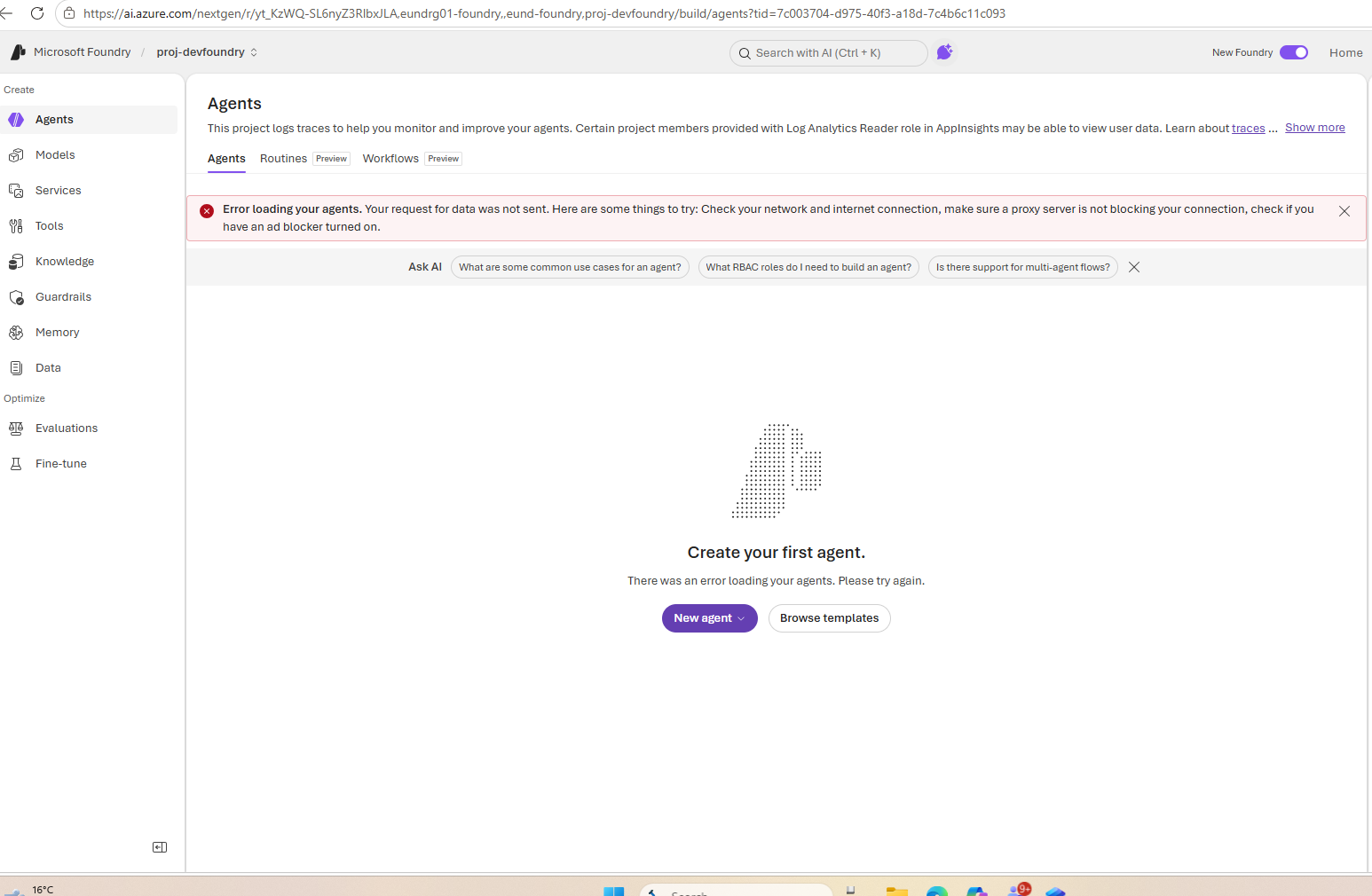
Task: Click Browse templates button
Action: 830,618
